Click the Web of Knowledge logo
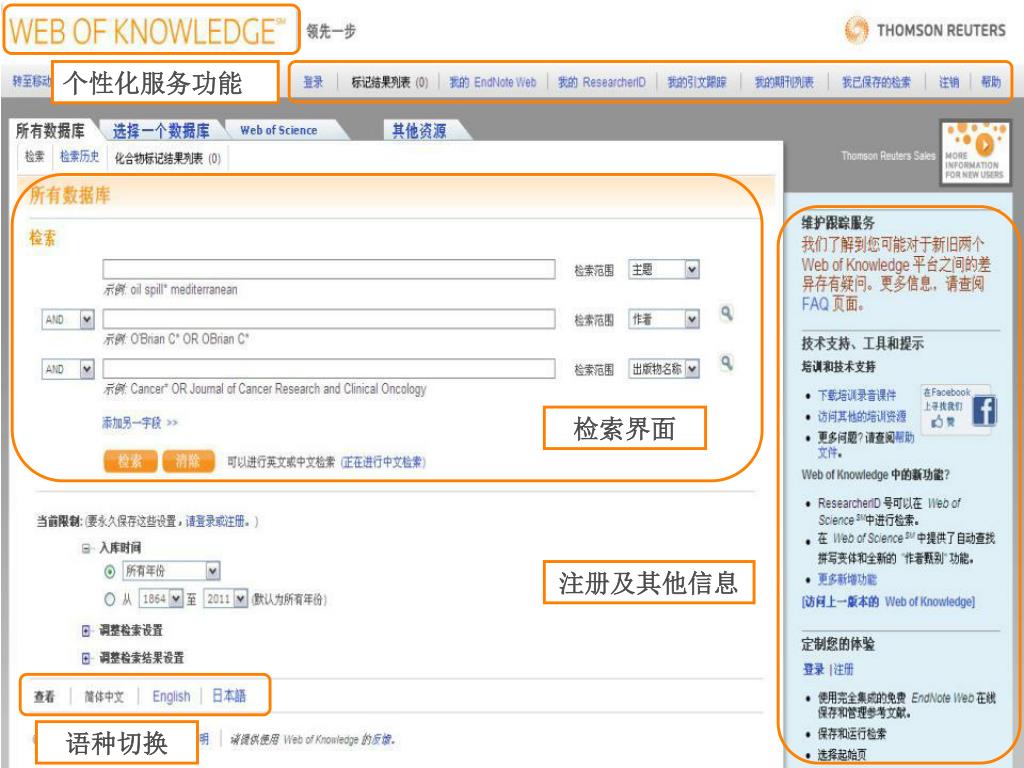1024x768 pixels. coord(148,31)
